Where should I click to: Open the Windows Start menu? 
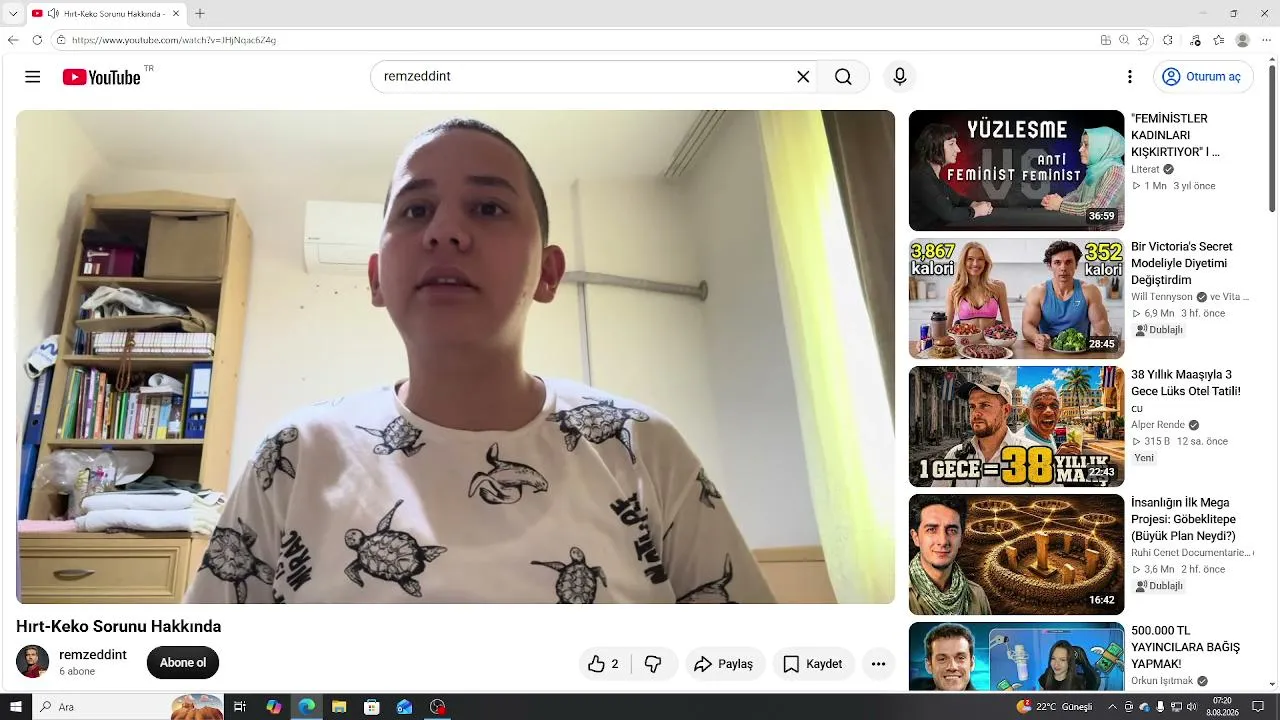[14, 707]
